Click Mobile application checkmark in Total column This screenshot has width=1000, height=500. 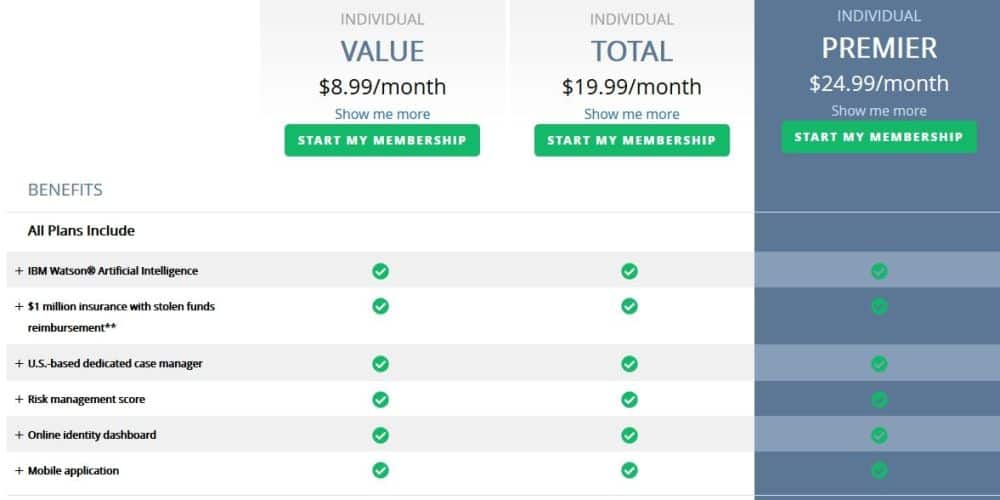(629, 470)
